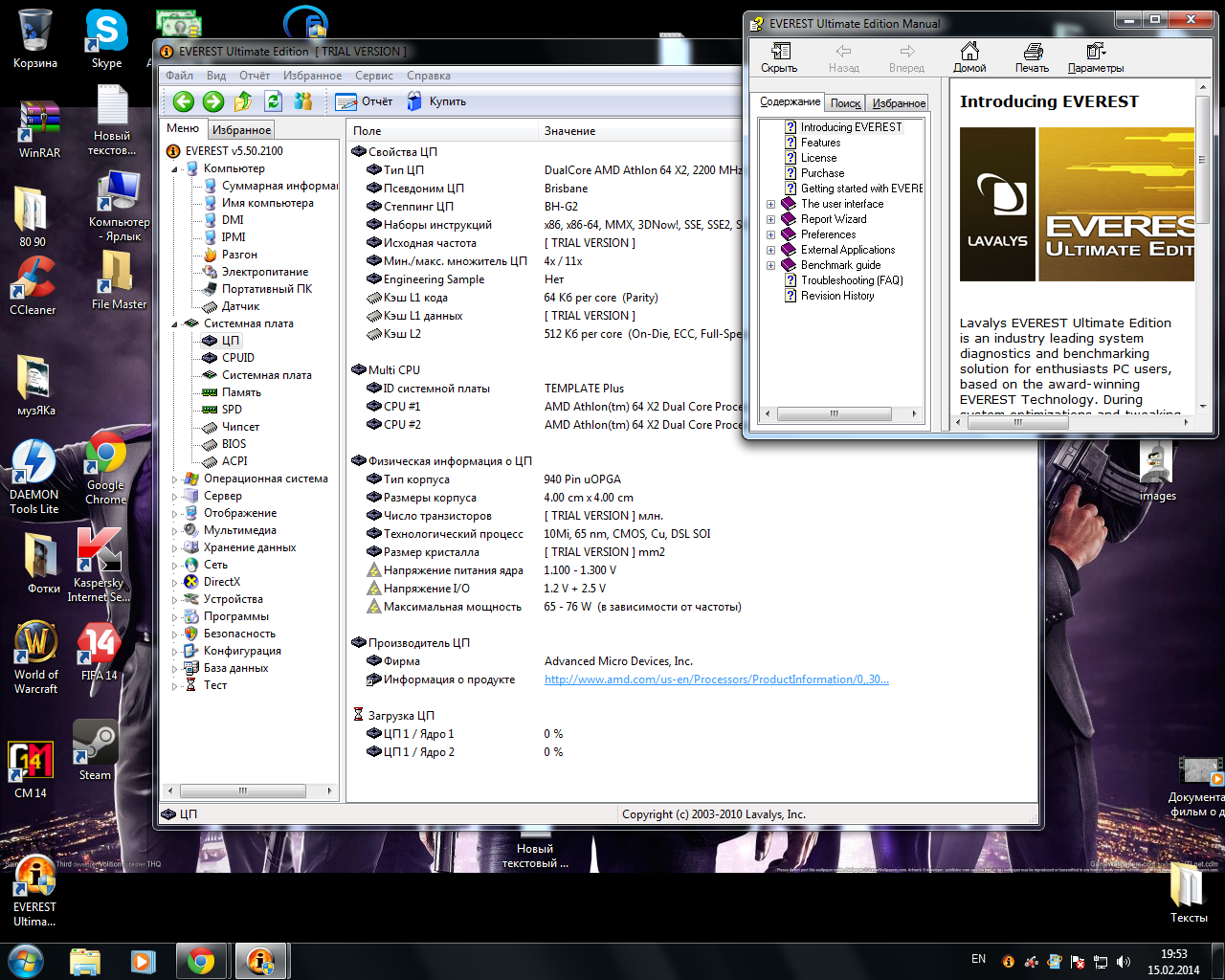Click the Купить buy toolbar button
This screenshot has width=1225, height=980.
[x=436, y=101]
